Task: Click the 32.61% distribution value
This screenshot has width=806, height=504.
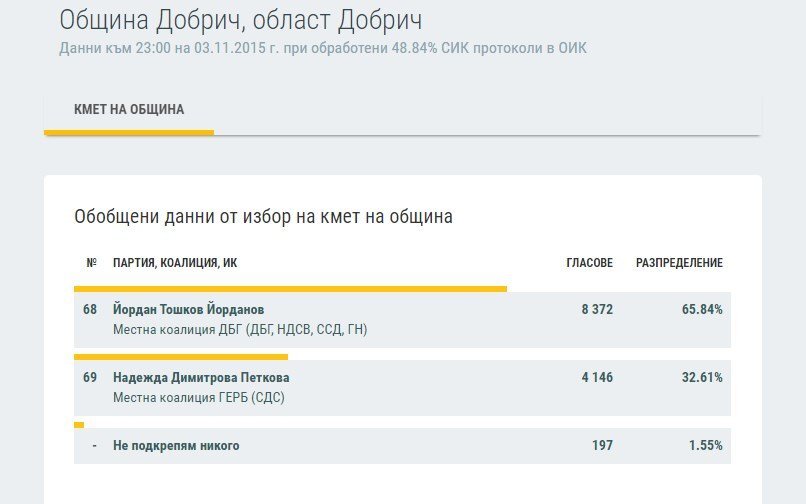Action: pos(702,377)
